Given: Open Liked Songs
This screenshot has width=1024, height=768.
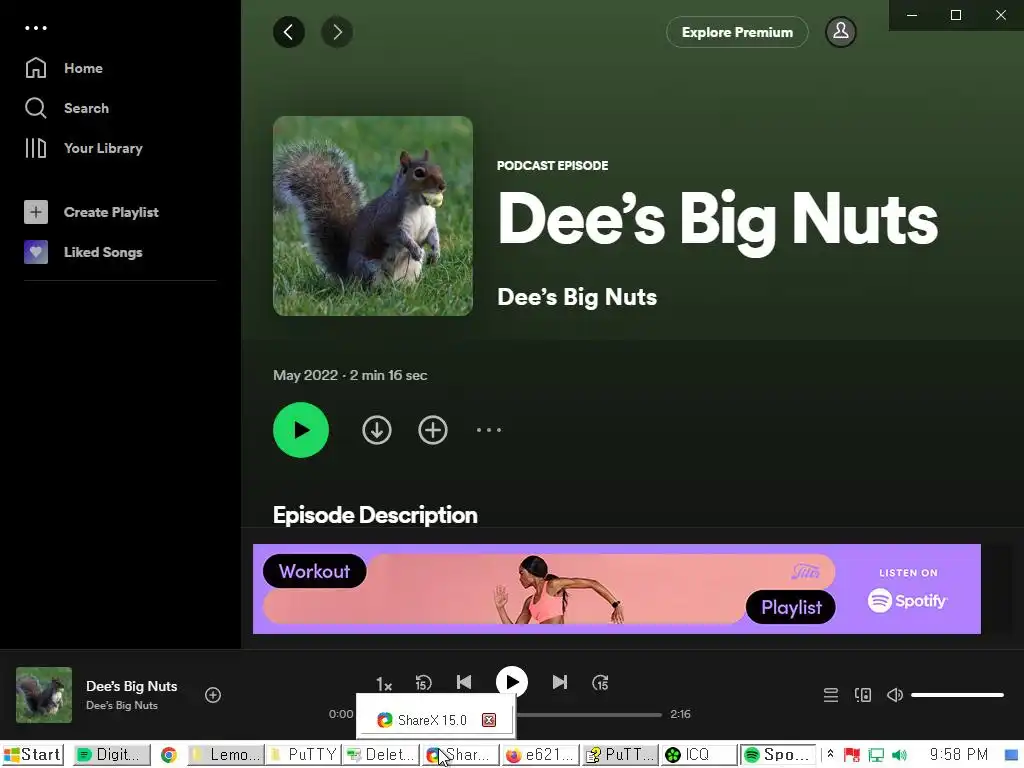Looking at the screenshot, I should 84,252.
